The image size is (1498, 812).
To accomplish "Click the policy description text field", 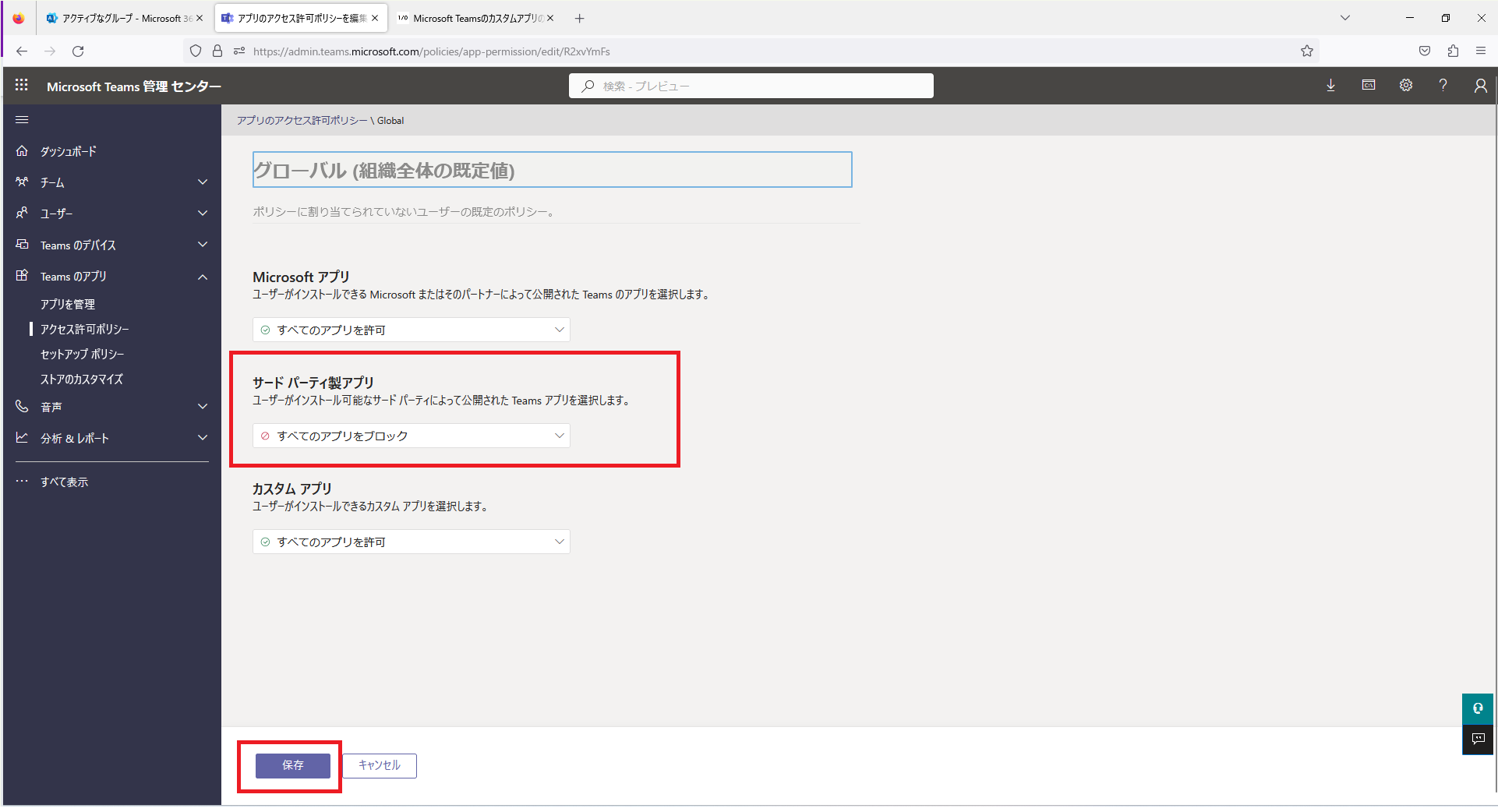I will [x=556, y=212].
